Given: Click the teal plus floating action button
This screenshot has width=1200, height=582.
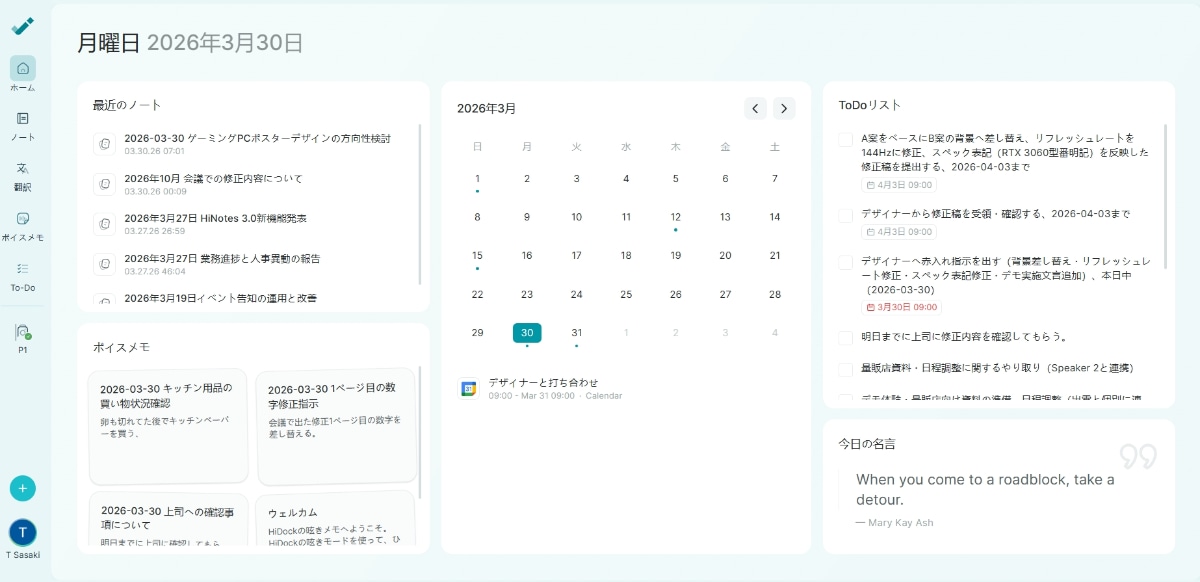Looking at the screenshot, I should click(22, 488).
